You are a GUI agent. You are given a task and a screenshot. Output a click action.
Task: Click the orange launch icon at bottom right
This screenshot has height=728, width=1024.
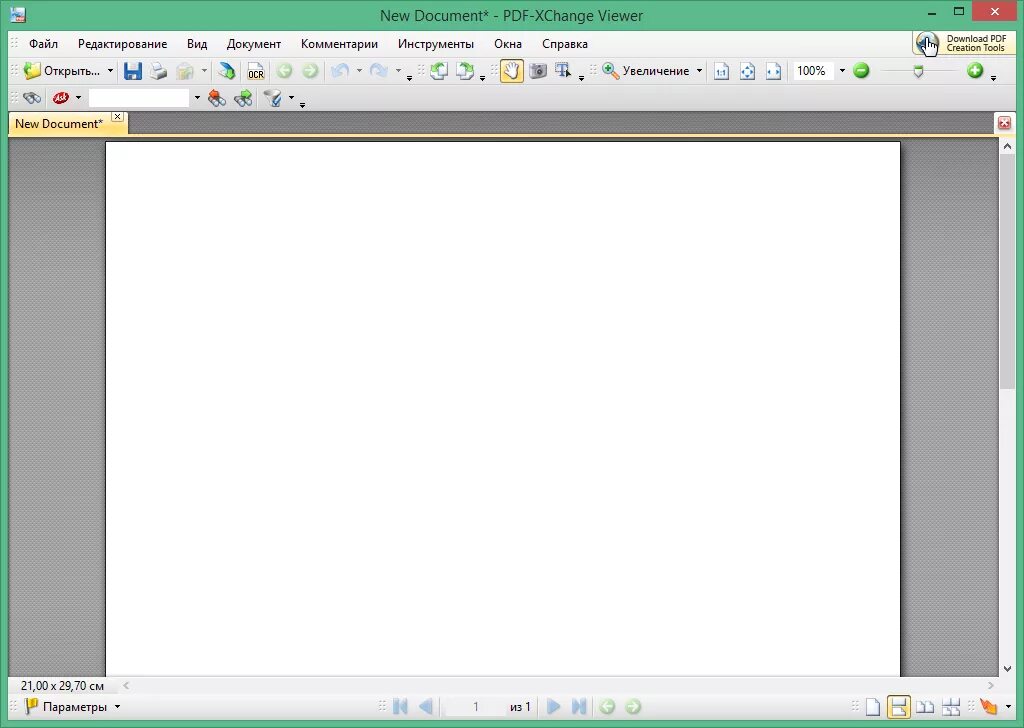tap(988, 706)
